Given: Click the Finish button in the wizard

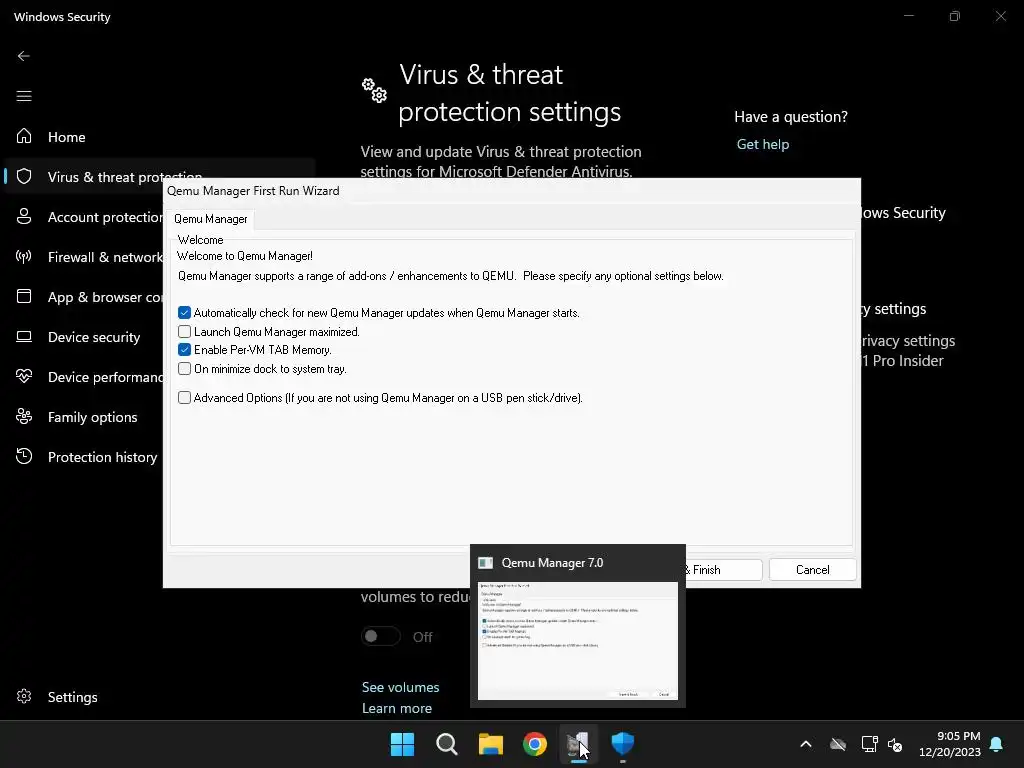Looking at the screenshot, I should [724, 569].
